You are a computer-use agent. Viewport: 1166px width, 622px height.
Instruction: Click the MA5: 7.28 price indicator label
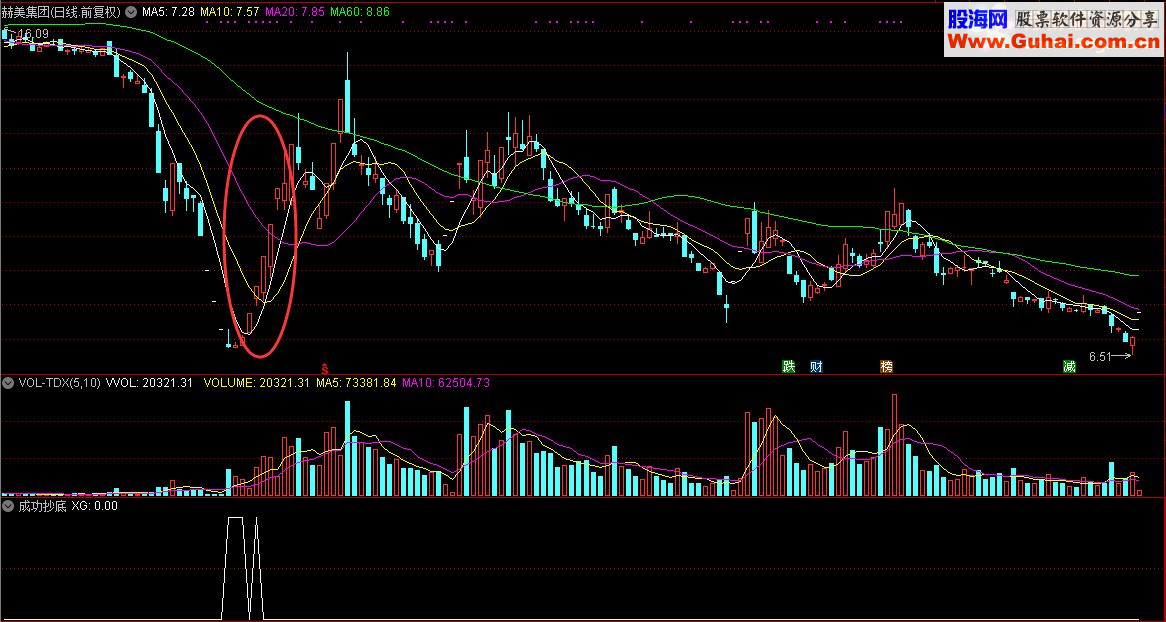[x=168, y=12]
